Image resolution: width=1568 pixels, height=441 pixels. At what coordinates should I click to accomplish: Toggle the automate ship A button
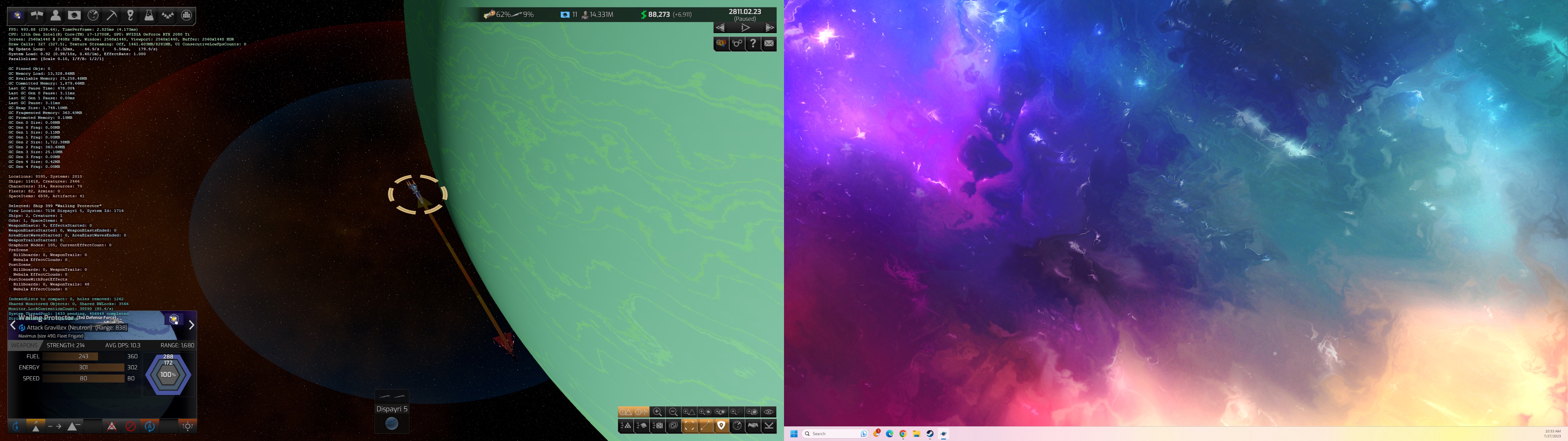coord(149,426)
